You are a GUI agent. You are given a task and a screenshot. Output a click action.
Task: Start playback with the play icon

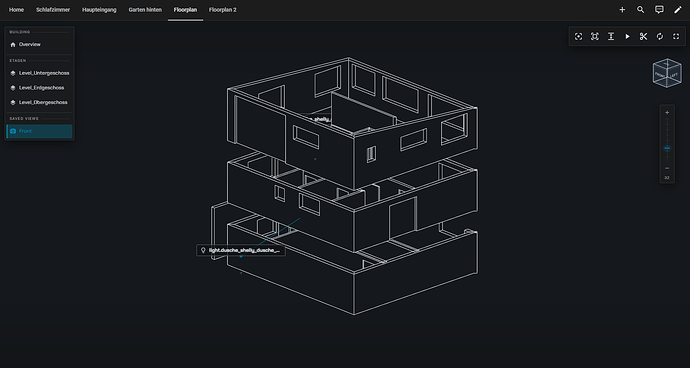pos(628,37)
